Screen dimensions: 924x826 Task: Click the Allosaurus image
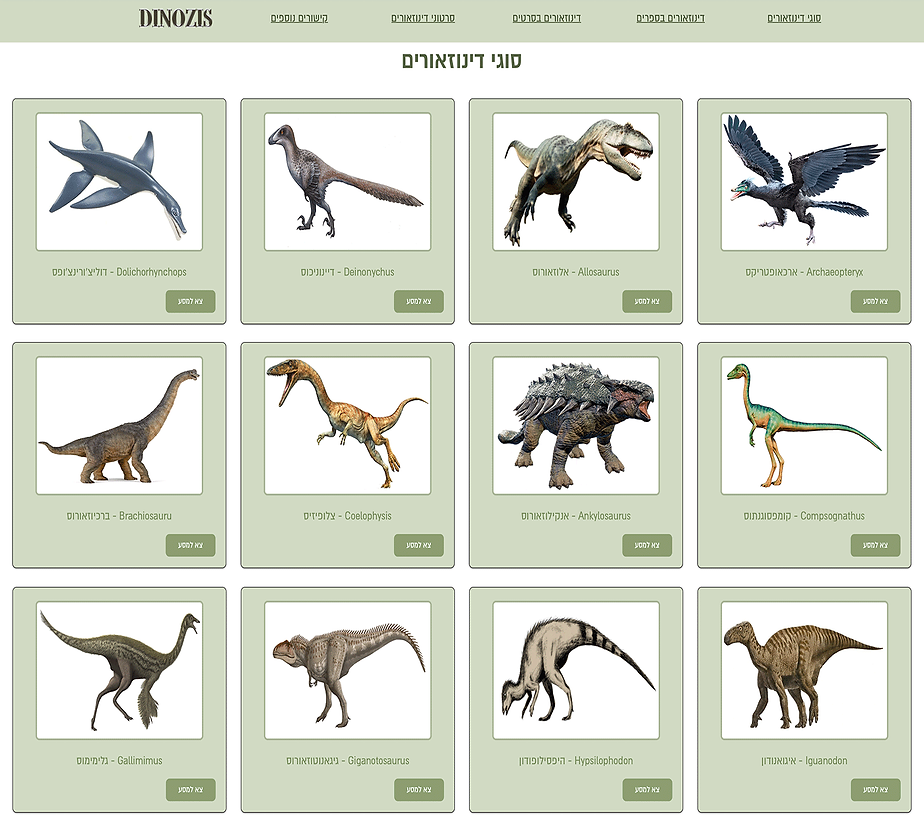576,181
